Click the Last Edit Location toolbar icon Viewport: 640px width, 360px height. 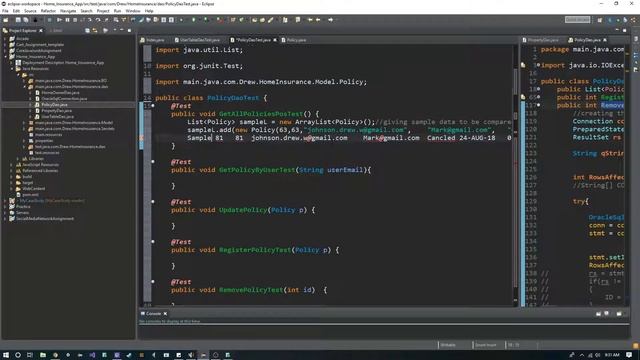tap(310, 20)
